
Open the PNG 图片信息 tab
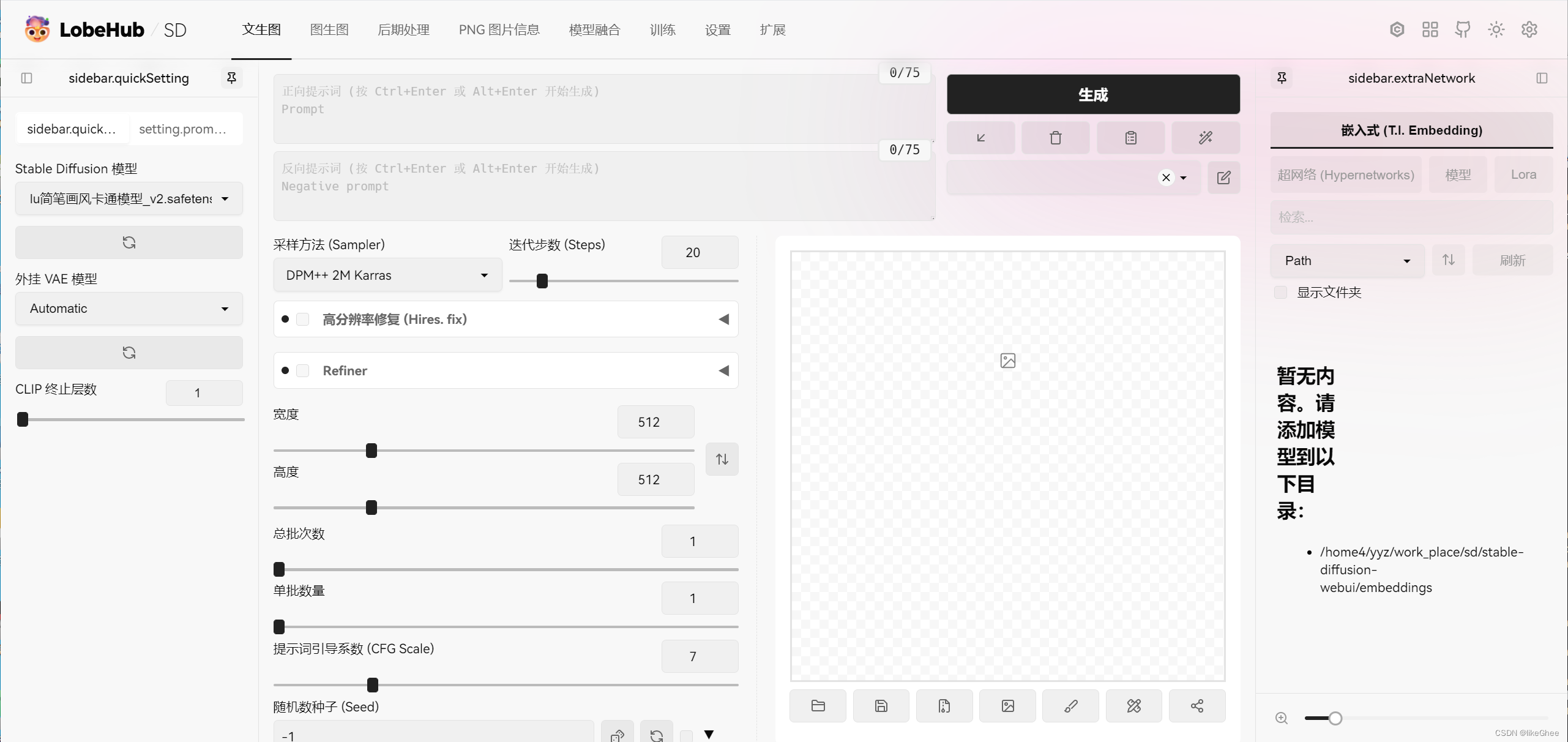(x=499, y=29)
